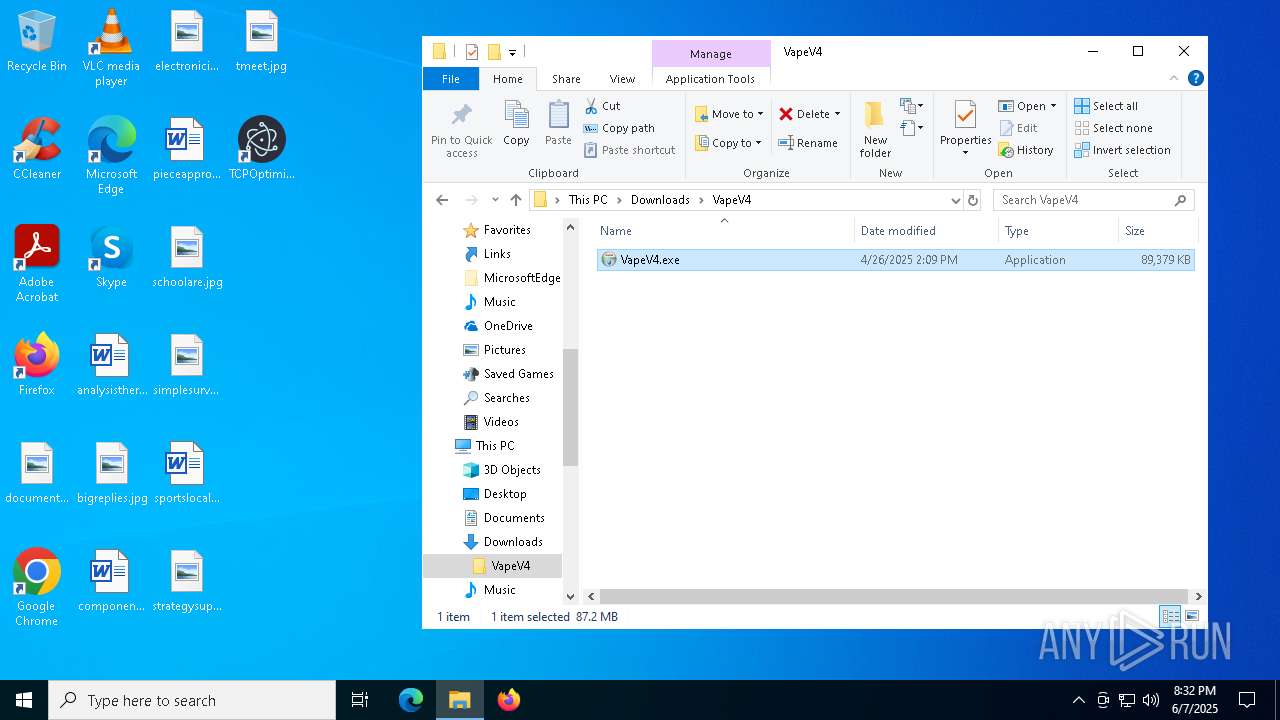The width and height of the screenshot is (1280, 720).
Task: Click Invert selection
Action: pos(1122,150)
